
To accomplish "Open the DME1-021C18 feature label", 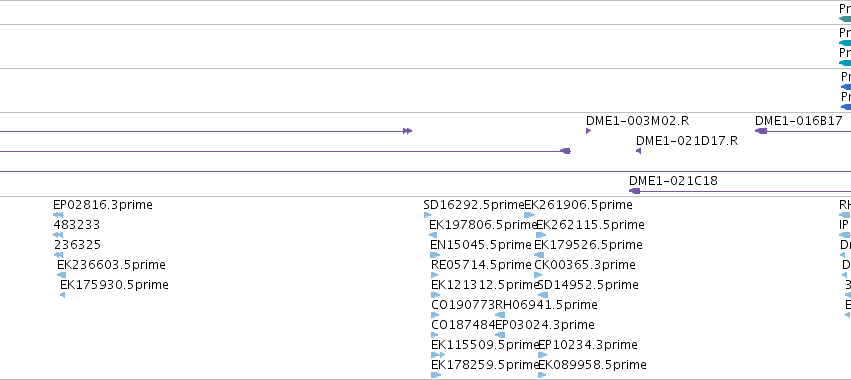I will click(673, 181).
